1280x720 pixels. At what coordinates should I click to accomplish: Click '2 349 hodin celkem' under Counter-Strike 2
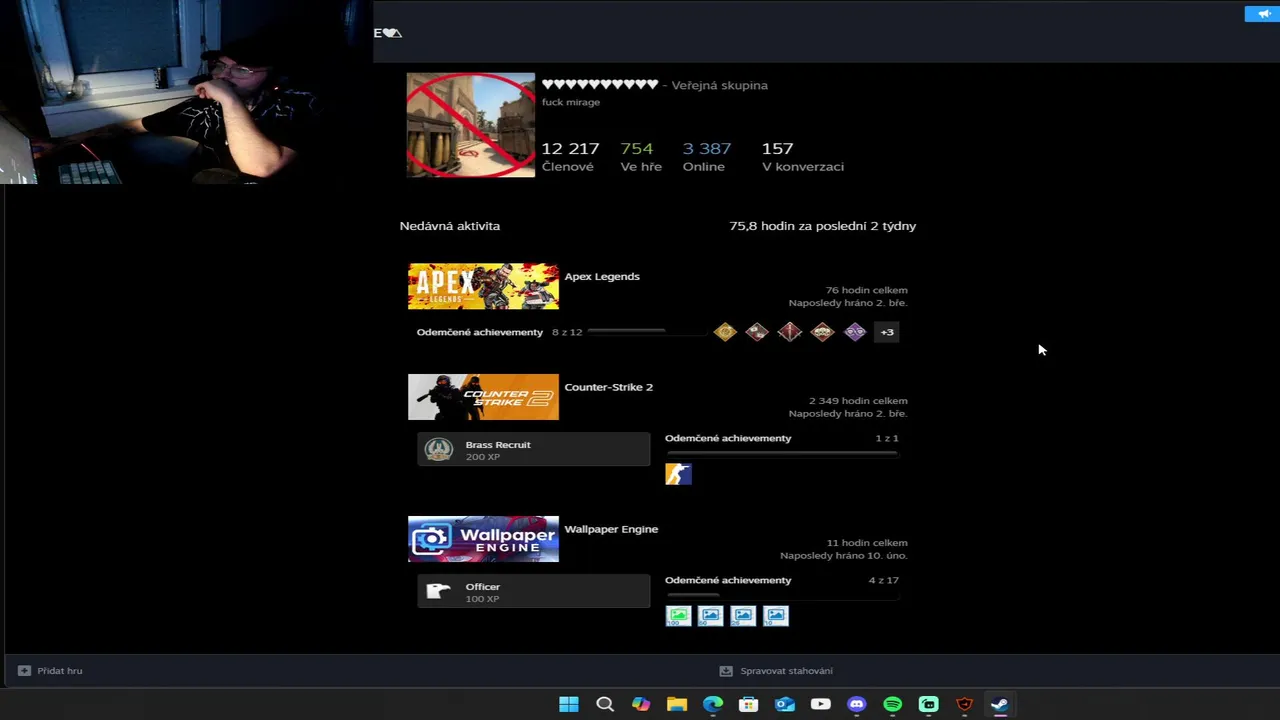click(858, 401)
